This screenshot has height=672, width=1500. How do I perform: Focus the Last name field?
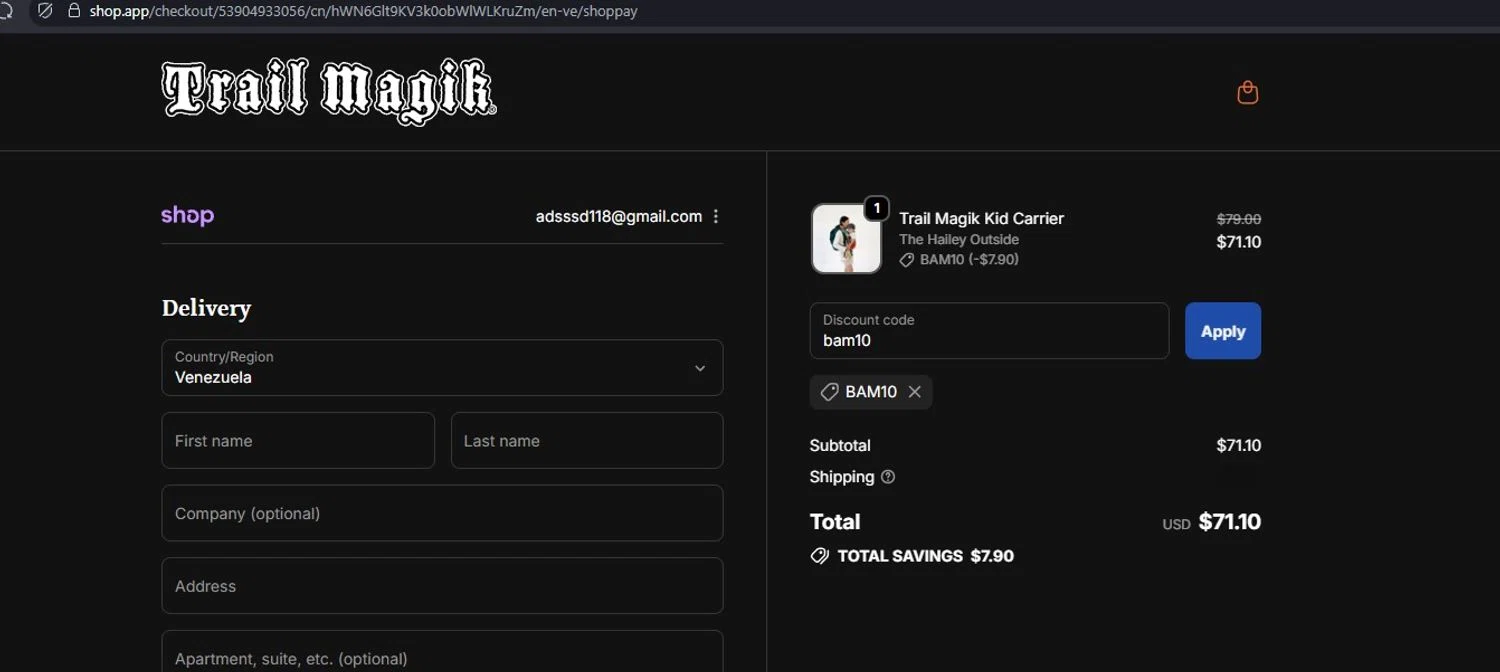(x=587, y=441)
